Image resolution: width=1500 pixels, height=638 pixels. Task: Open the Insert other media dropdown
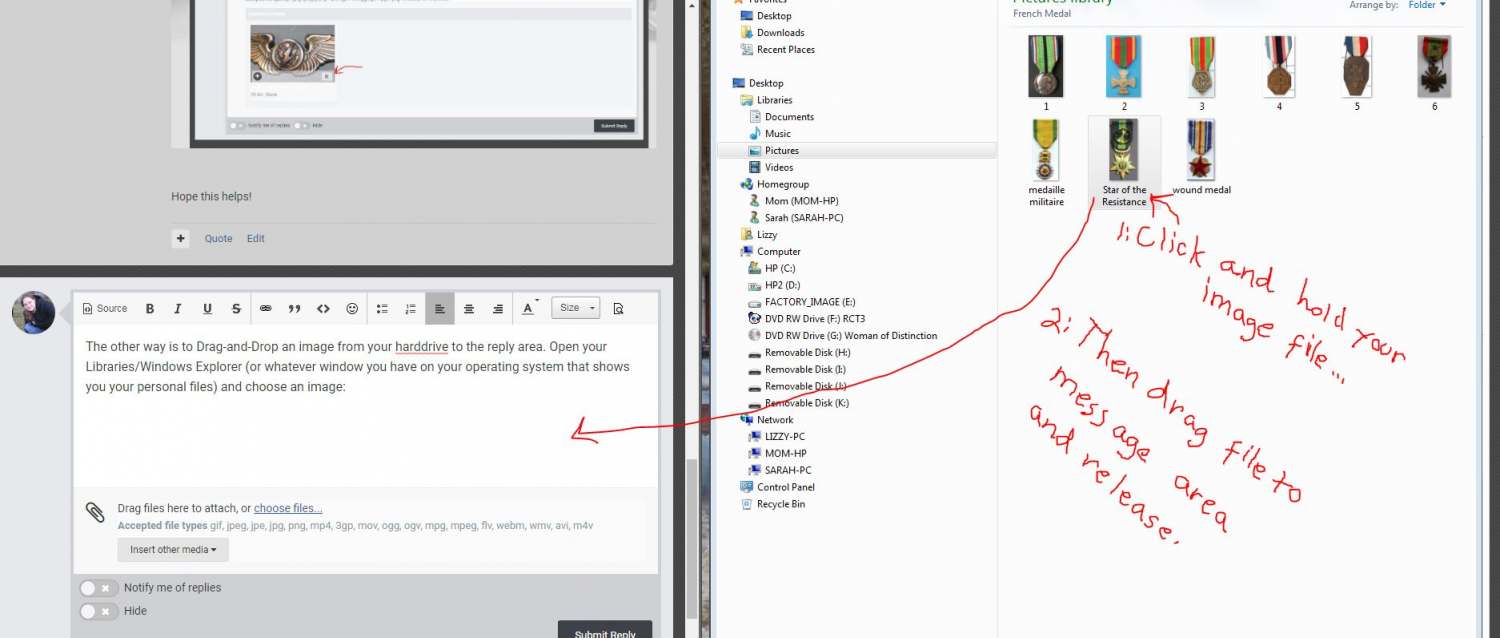coord(172,549)
